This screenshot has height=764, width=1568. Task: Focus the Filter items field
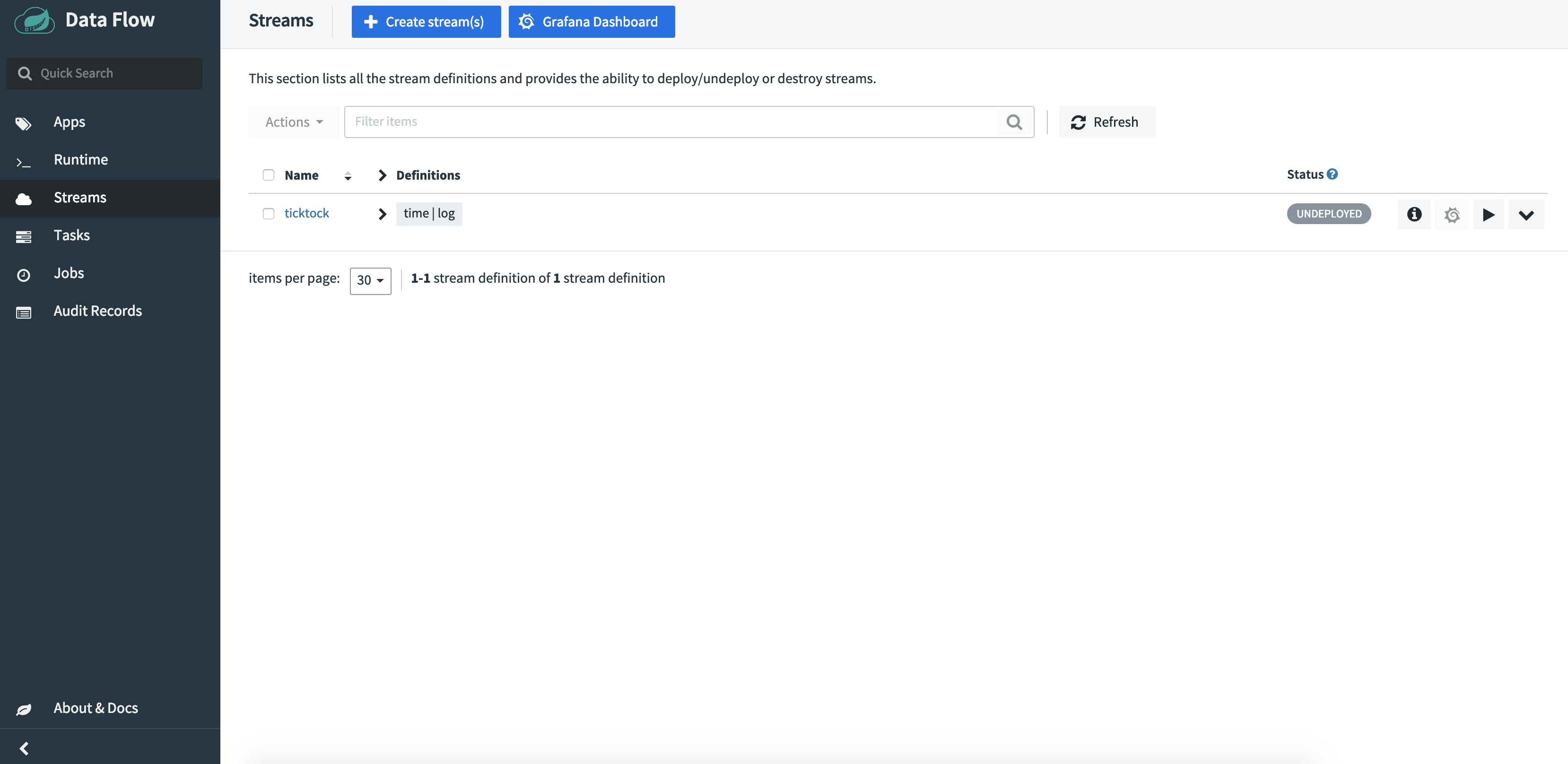[688, 122]
